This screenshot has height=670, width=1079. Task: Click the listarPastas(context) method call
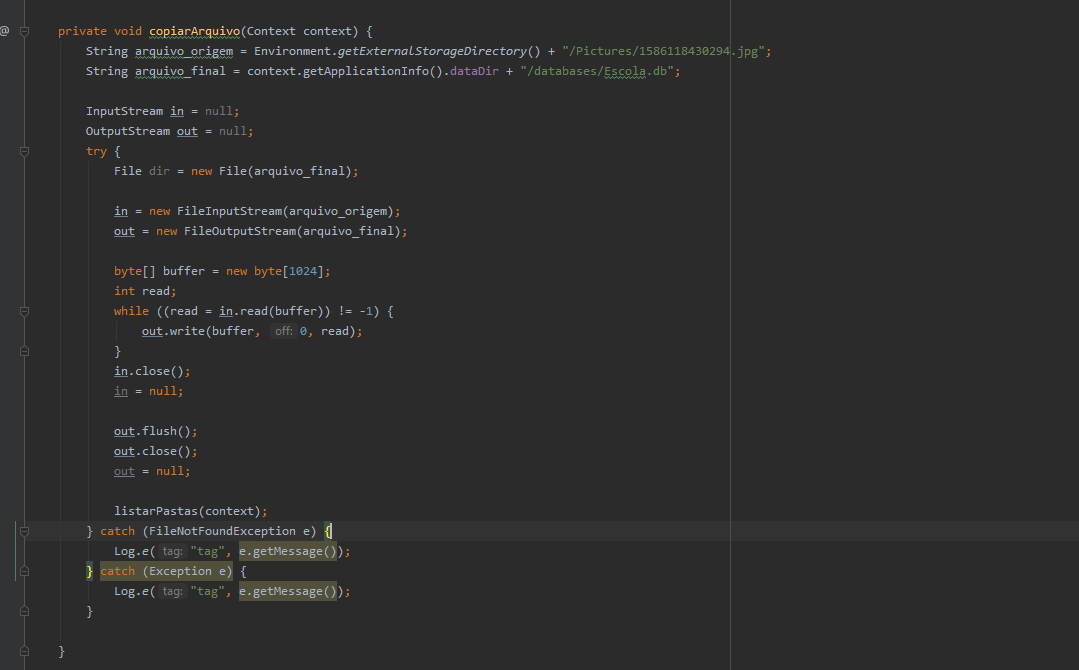click(x=187, y=511)
